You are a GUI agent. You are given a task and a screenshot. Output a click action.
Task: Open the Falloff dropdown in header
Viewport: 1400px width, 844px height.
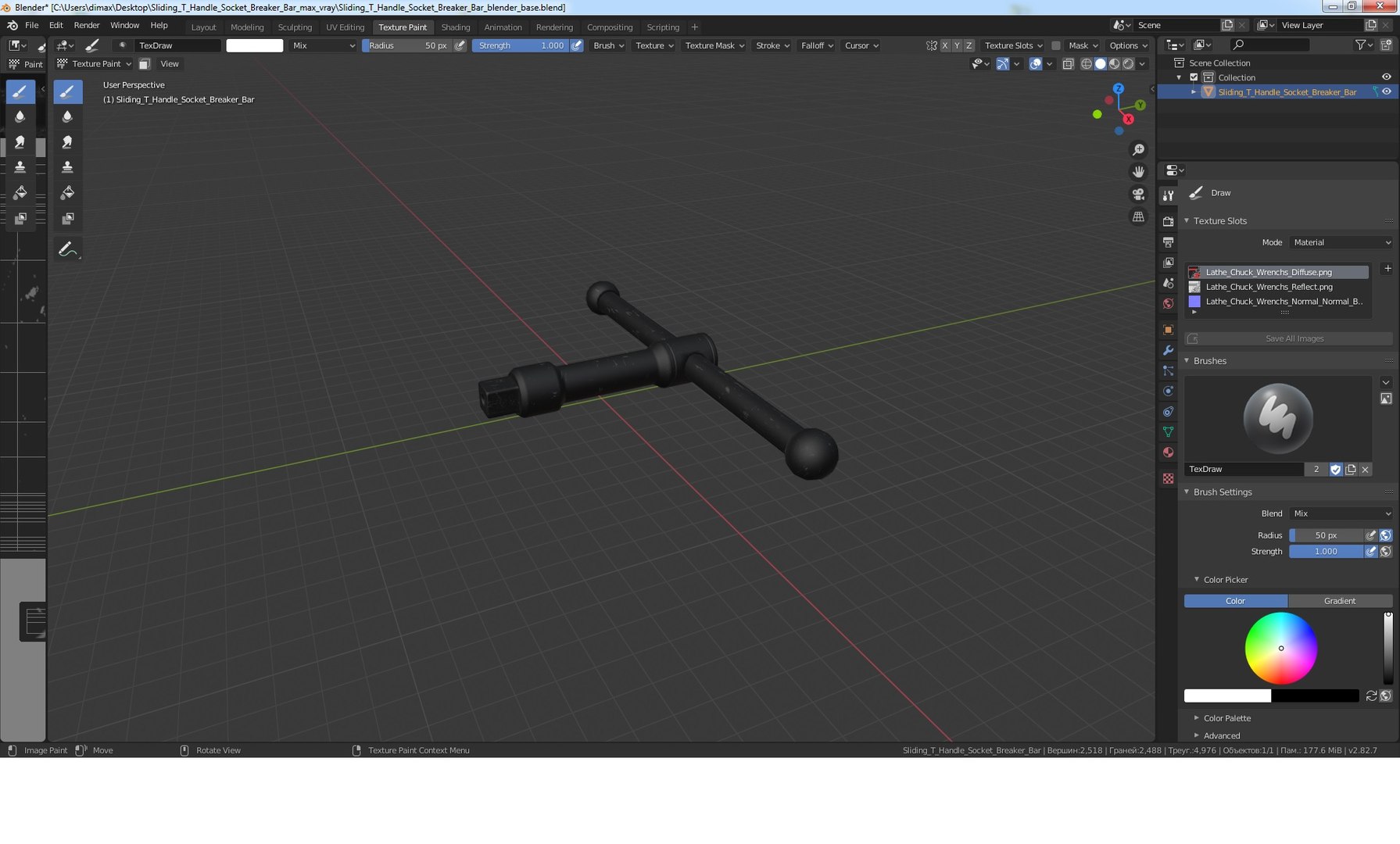[817, 45]
